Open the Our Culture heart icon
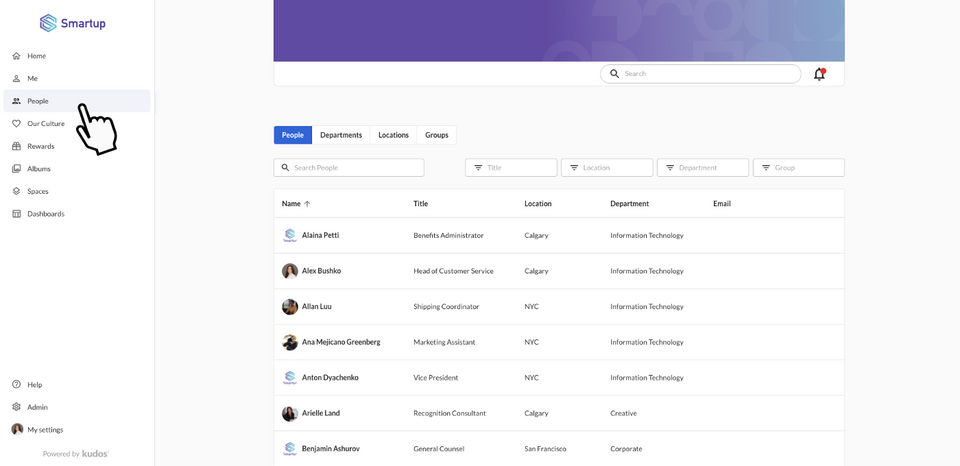 coord(17,124)
